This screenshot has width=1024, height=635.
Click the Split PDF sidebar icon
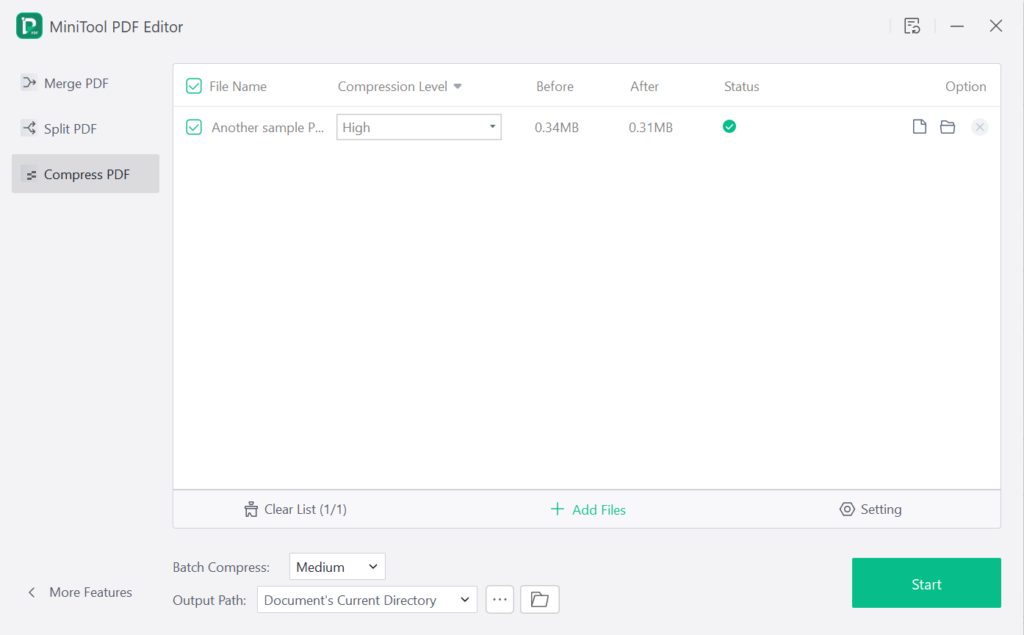[x=29, y=128]
